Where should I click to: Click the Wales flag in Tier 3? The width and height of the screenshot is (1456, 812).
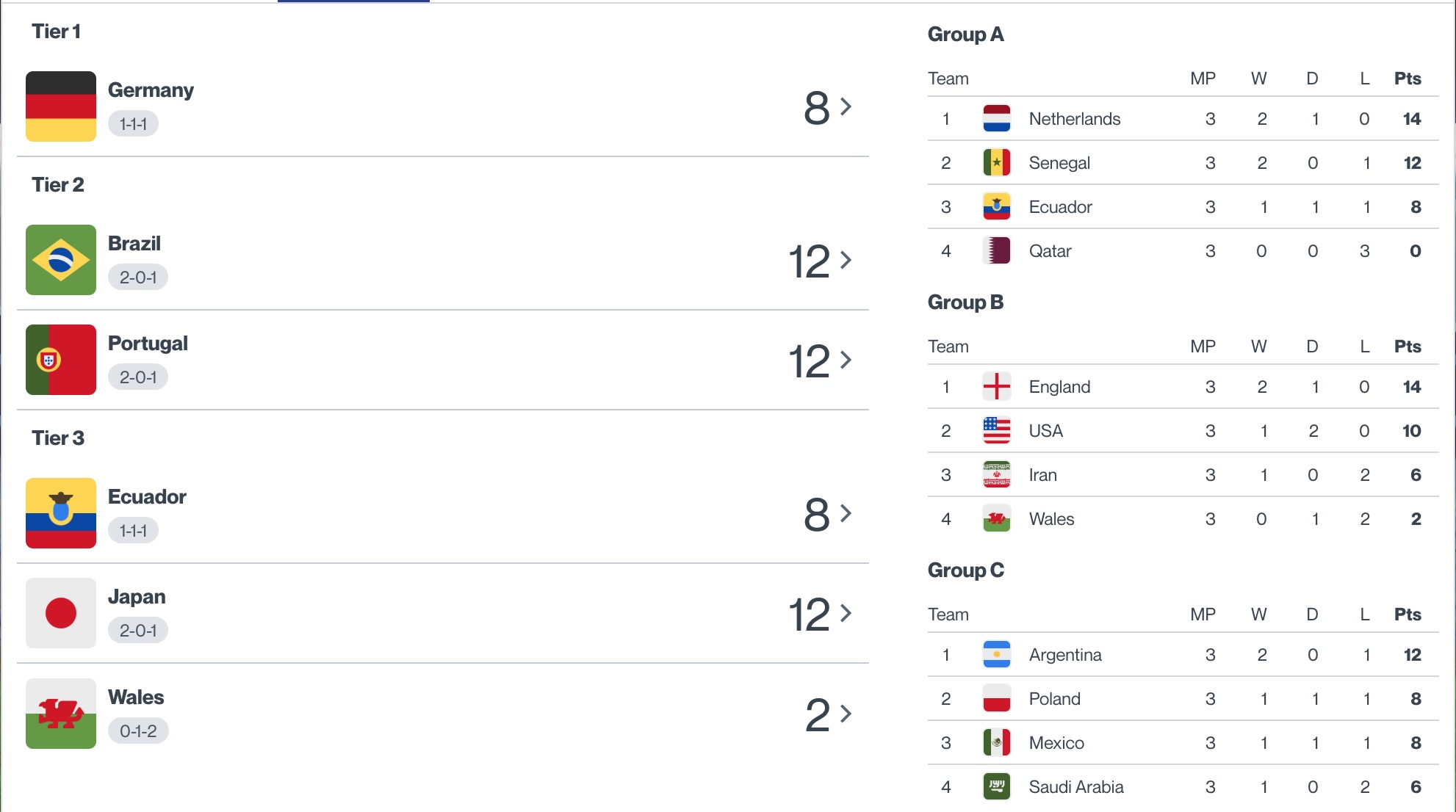point(61,714)
